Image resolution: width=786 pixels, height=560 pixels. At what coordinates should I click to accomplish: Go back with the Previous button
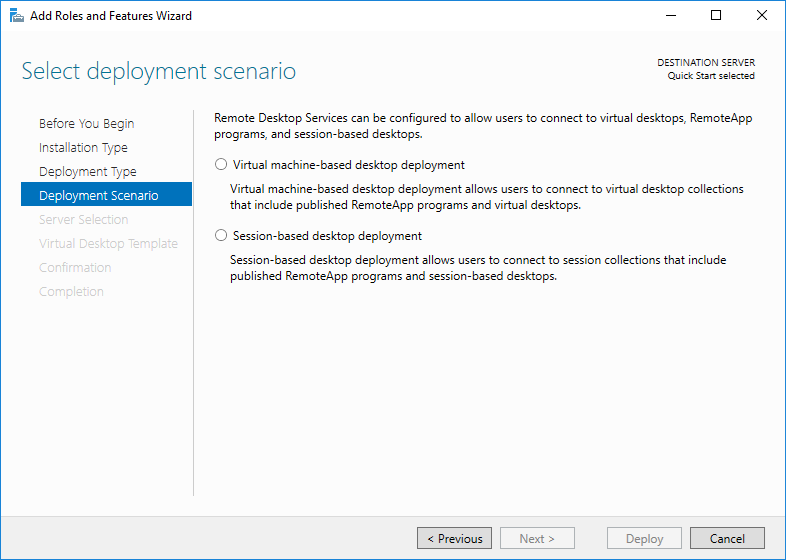(454, 538)
